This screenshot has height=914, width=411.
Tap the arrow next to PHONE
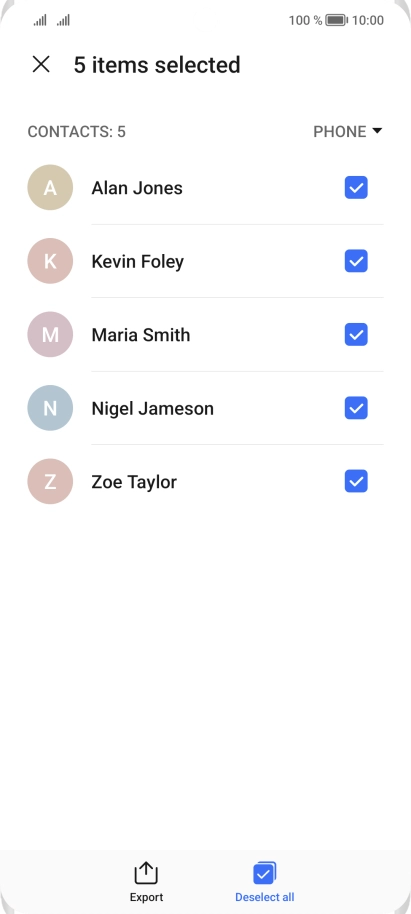377,131
